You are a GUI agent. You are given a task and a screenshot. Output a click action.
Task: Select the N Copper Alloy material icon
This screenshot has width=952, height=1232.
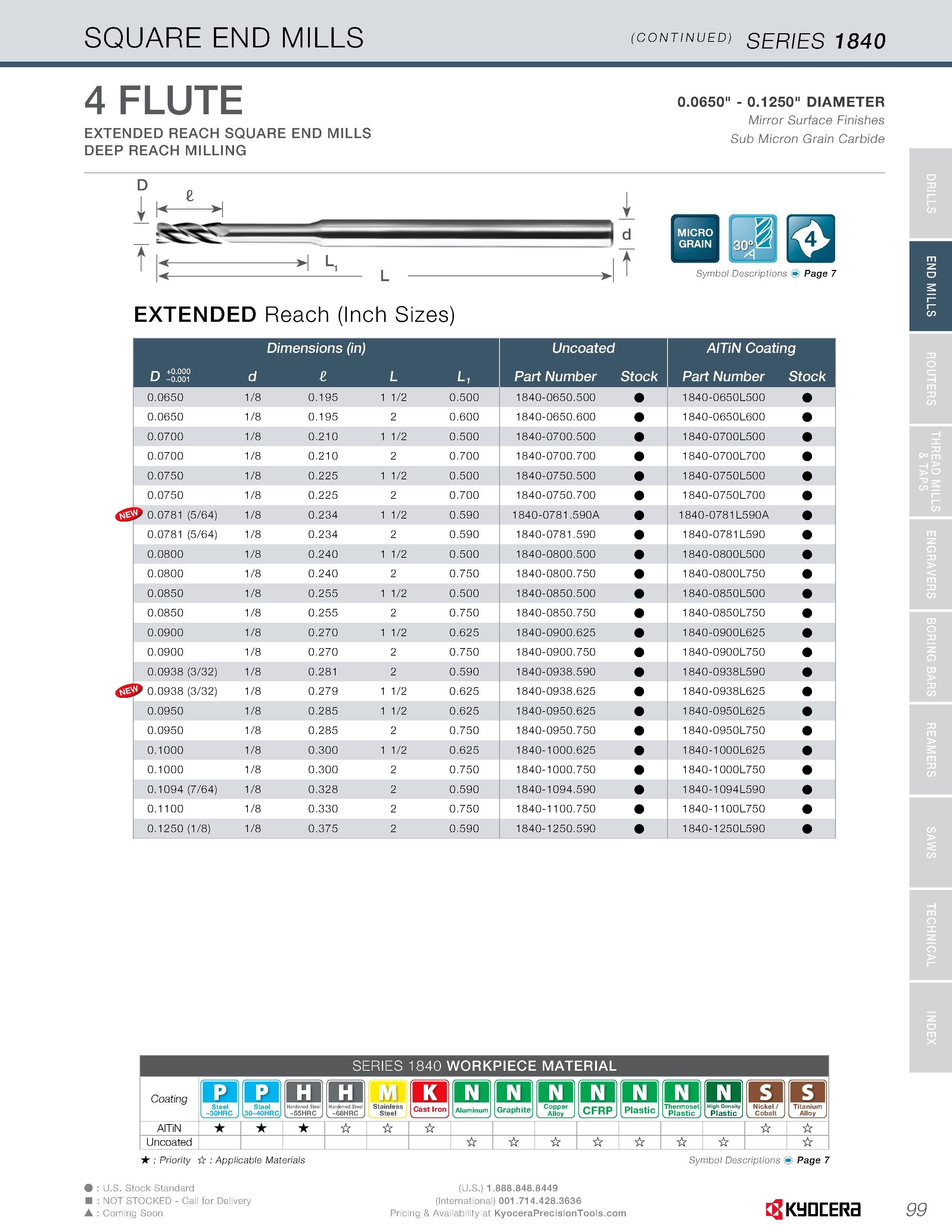(556, 1099)
